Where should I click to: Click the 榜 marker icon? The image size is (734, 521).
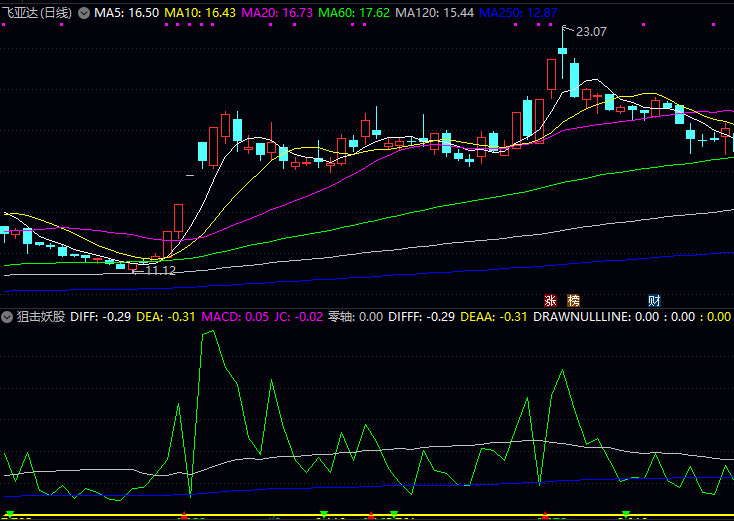pyautogui.click(x=573, y=300)
